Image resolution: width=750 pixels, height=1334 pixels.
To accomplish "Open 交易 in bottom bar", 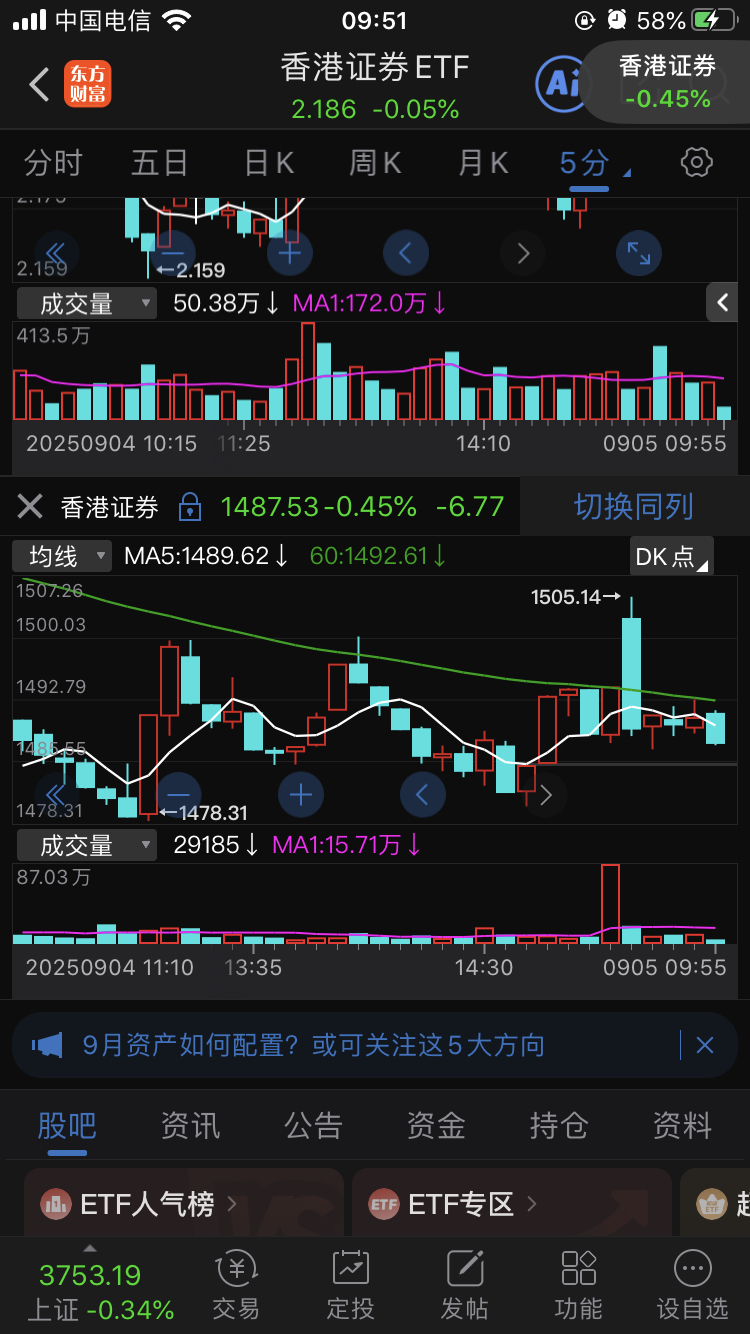I will 236,1286.
